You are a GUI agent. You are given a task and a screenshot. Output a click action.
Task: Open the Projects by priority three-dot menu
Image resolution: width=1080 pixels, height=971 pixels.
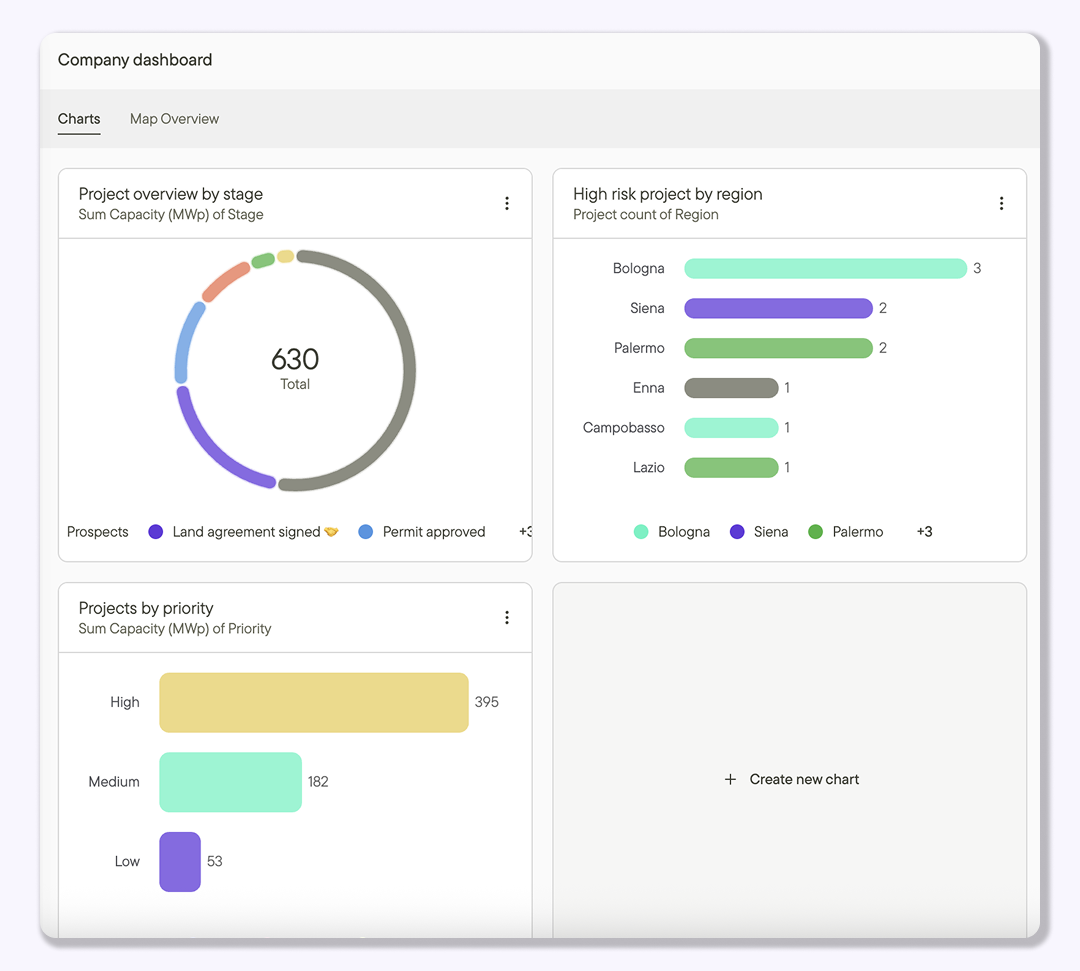[x=507, y=617]
